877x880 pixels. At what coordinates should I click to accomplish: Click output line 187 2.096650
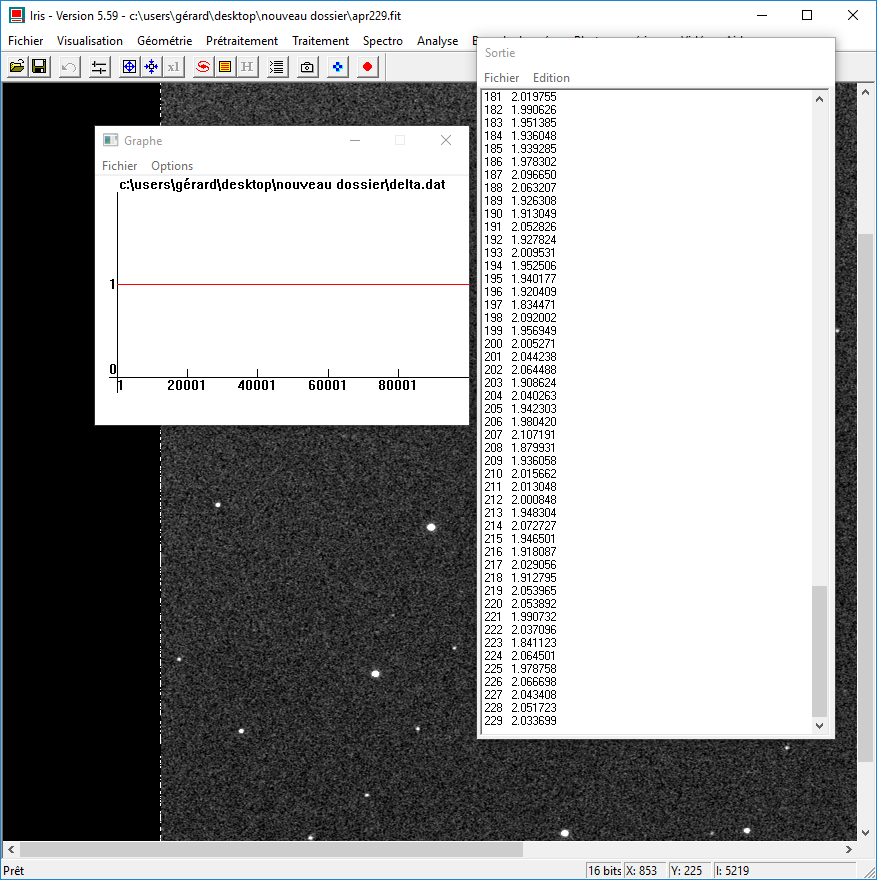point(520,175)
